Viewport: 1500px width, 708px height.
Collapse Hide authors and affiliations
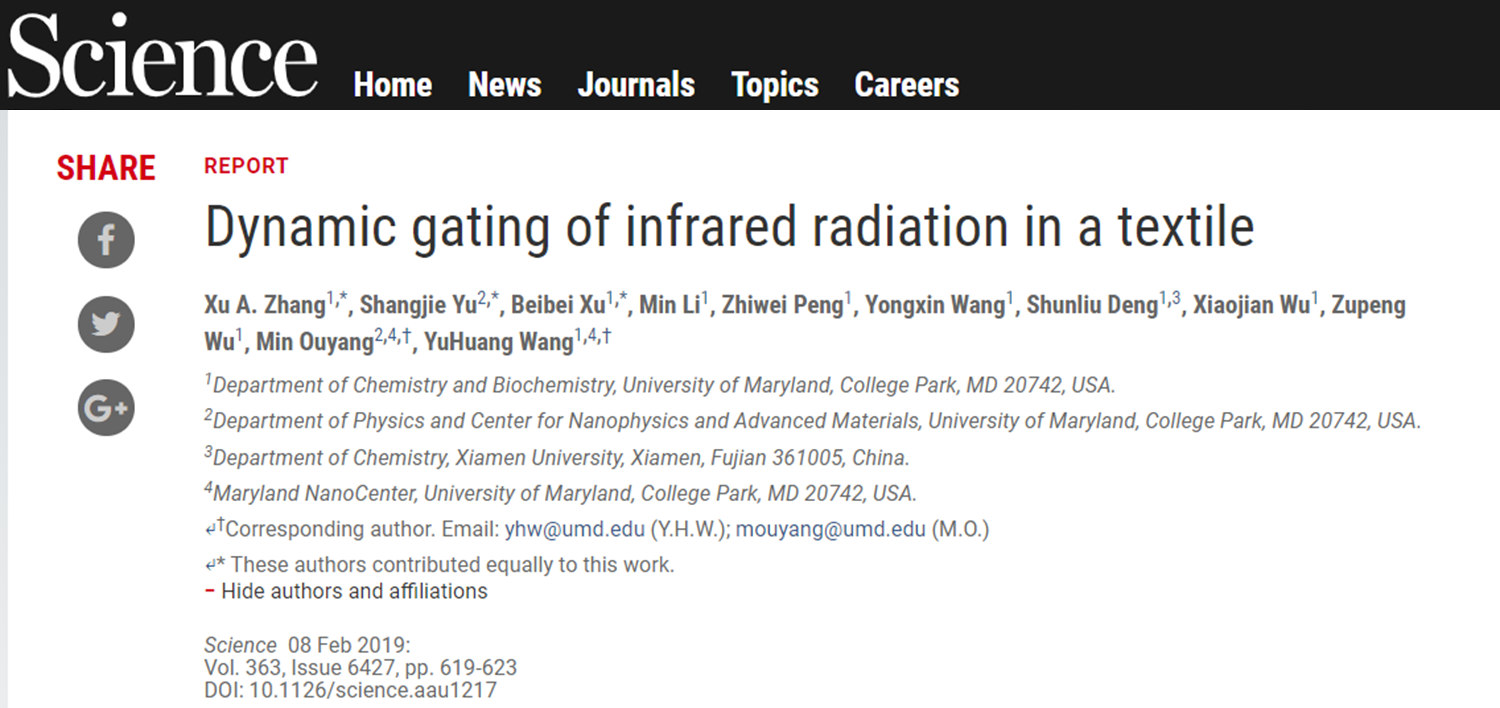[x=346, y=591]
